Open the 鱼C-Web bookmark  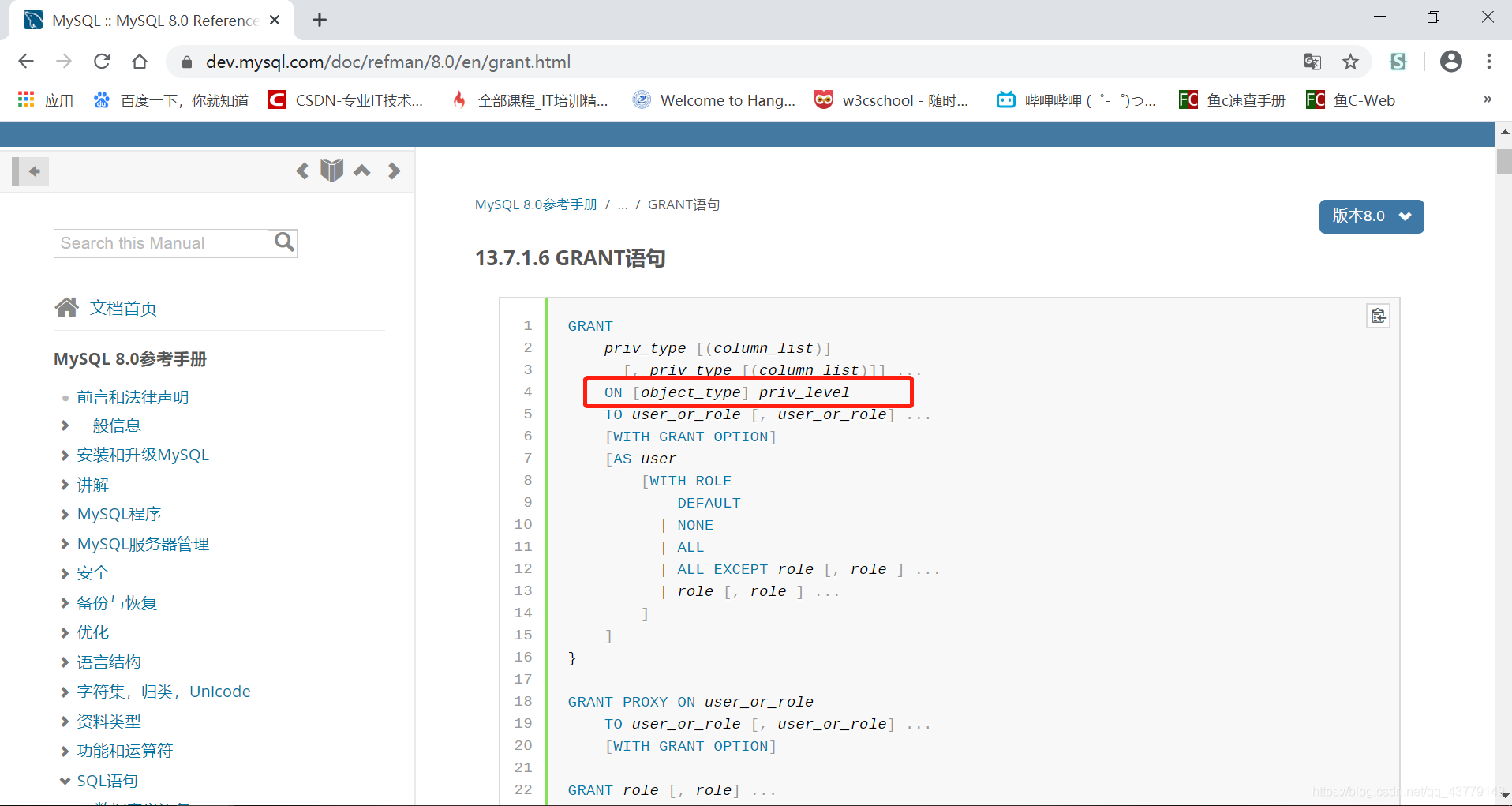point(1350,100)
